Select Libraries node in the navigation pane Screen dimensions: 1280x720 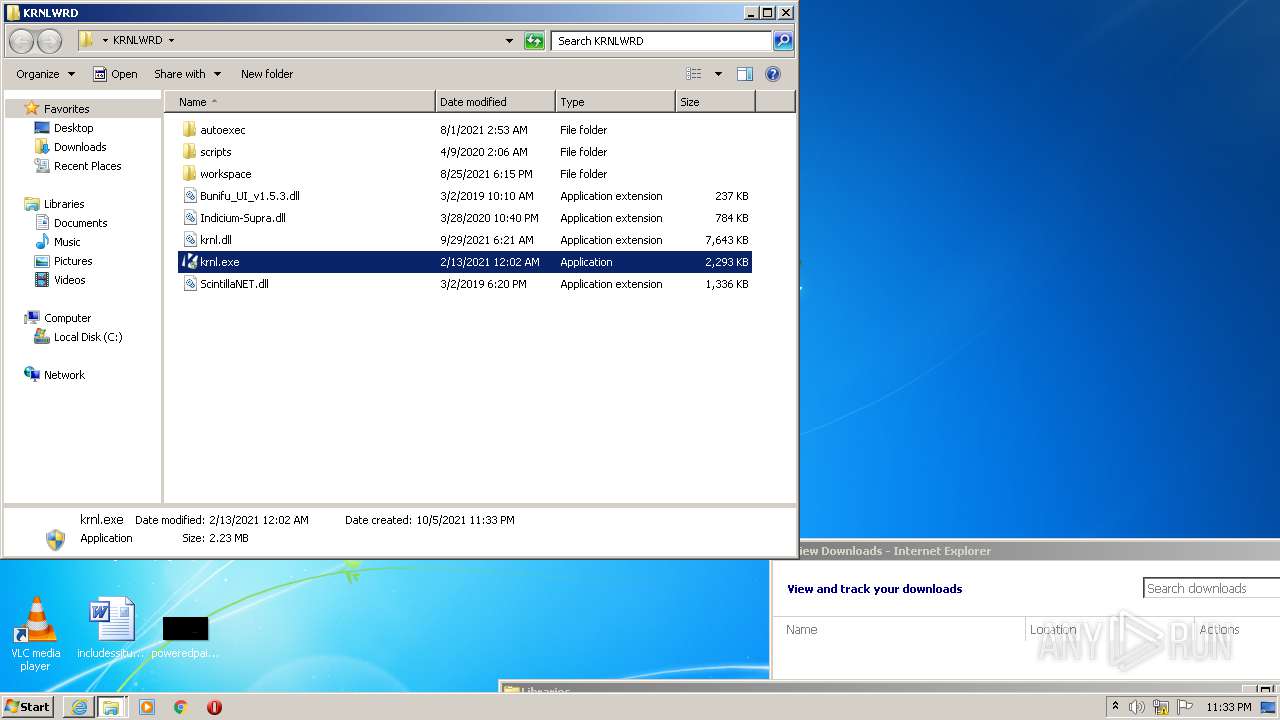click(x=64, y=204)
